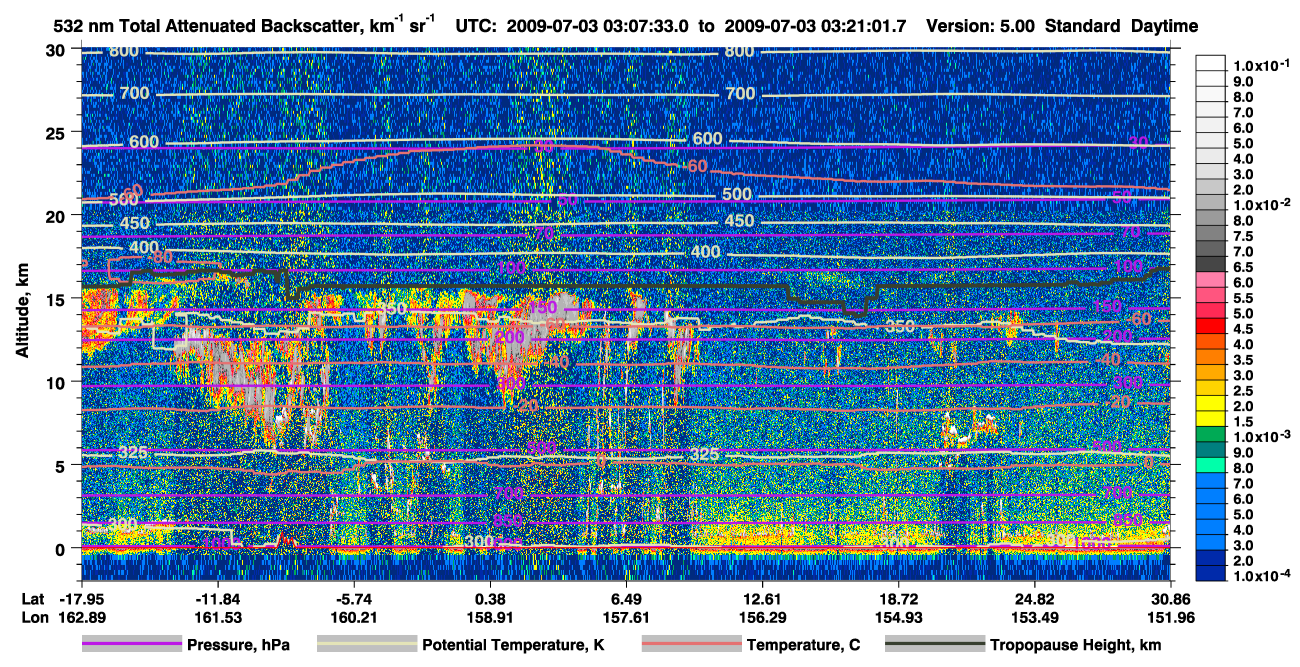Click the salmon Temperature legend line swatch
The width and height of the screenshot is (1300, 667).
pos(690,645)
